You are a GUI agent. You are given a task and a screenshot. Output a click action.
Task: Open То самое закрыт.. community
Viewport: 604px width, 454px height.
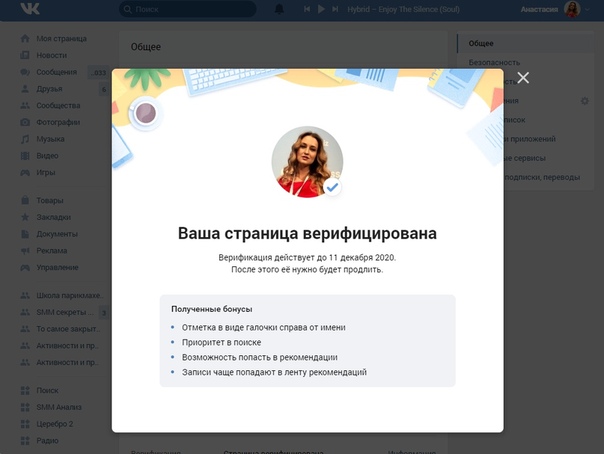tap(68, 329)
